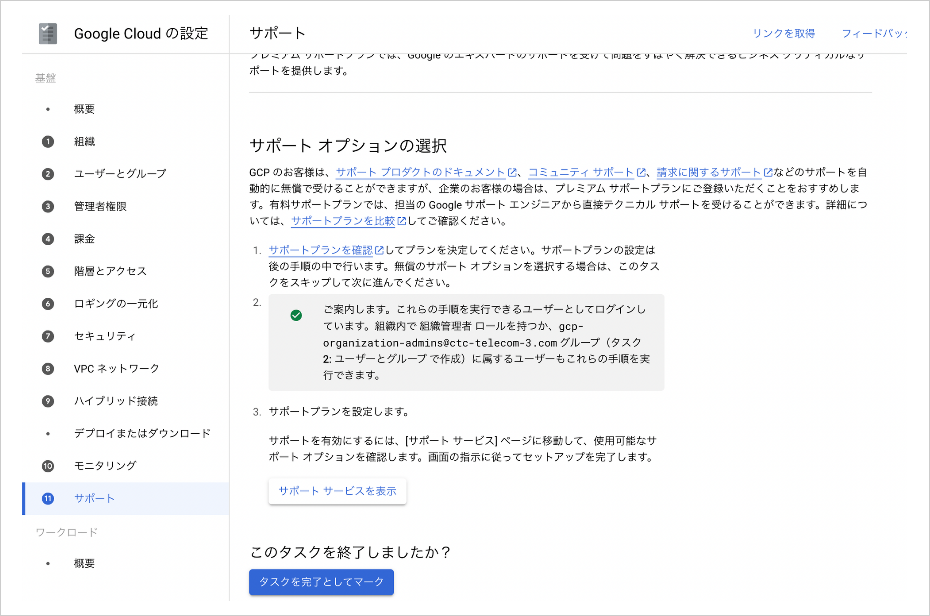Click ワークロード section label in sidebar
Viewport: 930px width, 616px height.
(x=66, y=532)
